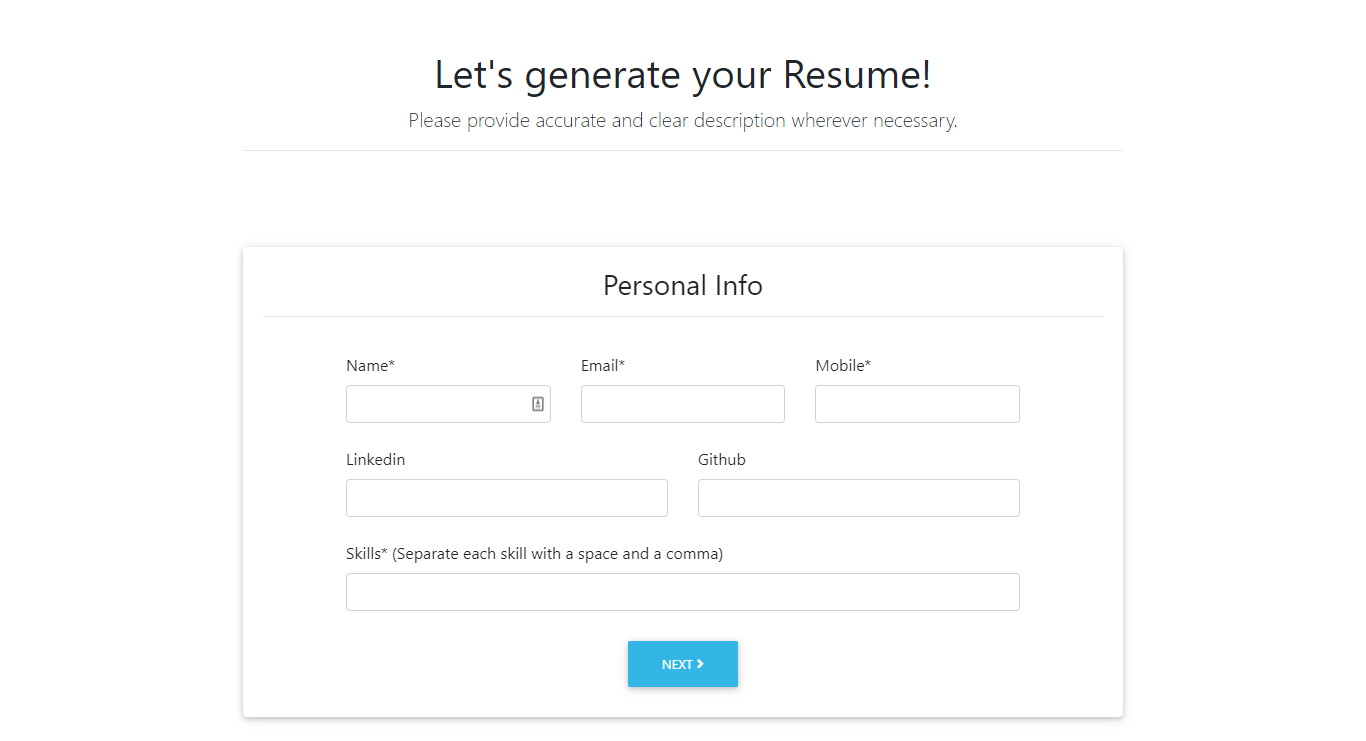This screenshot has width=1366, height=741.
Task: Click the Let's generate your Resume heading
Action: [x=682, y=74]
